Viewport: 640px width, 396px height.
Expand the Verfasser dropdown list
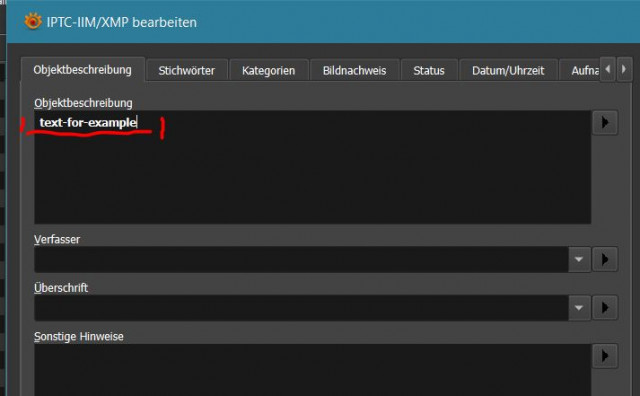point(579,259)
